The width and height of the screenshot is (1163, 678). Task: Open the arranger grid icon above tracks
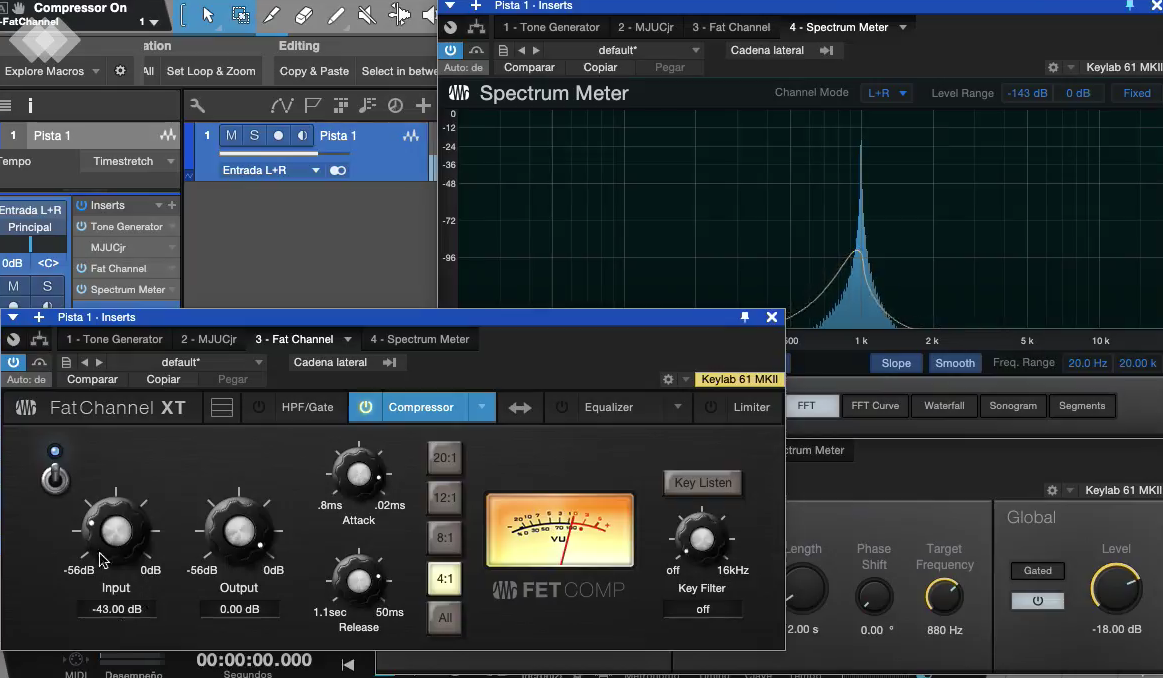[340, 106]
